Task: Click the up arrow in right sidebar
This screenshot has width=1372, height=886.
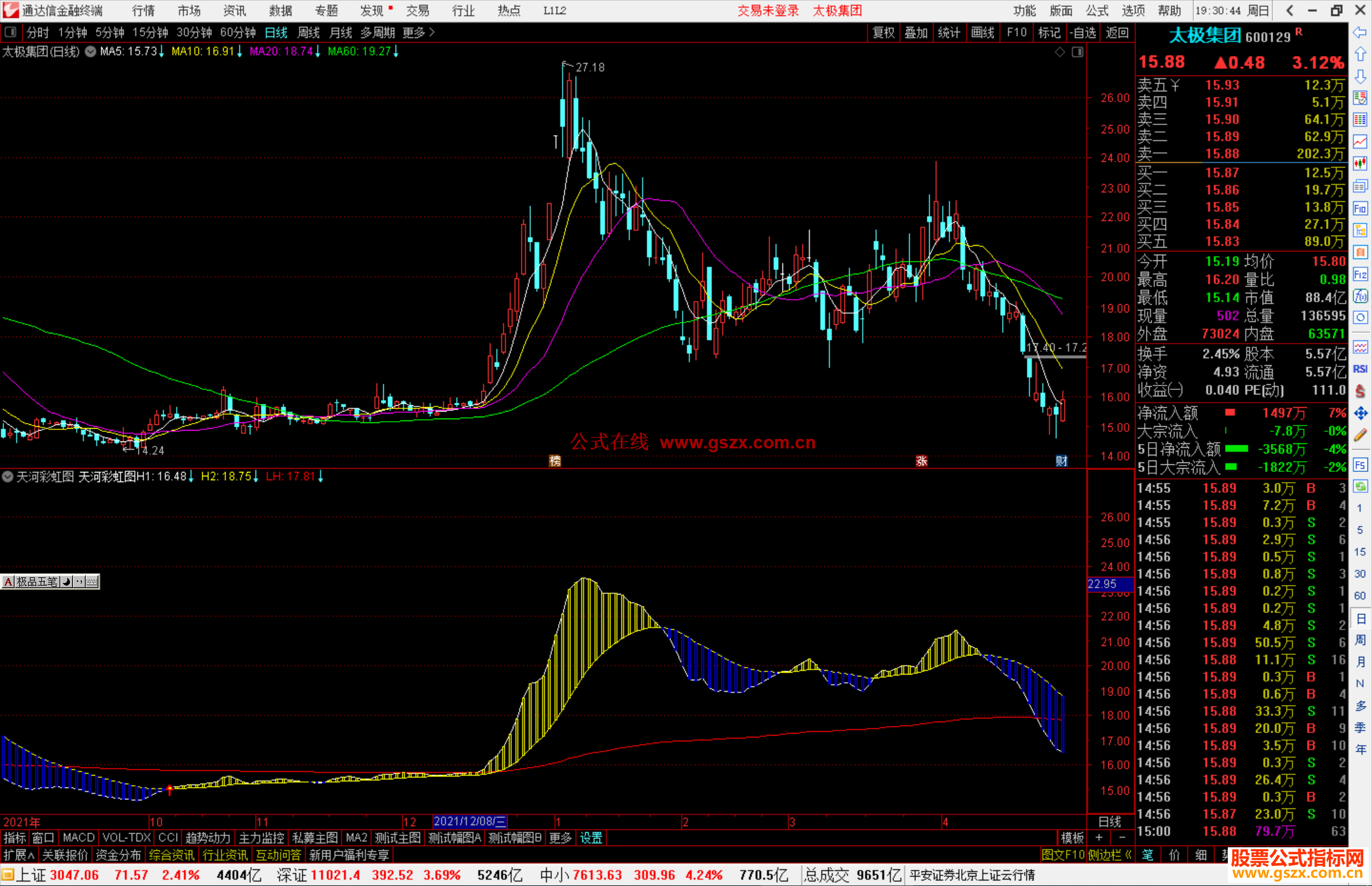Action: coord(1360,55)
